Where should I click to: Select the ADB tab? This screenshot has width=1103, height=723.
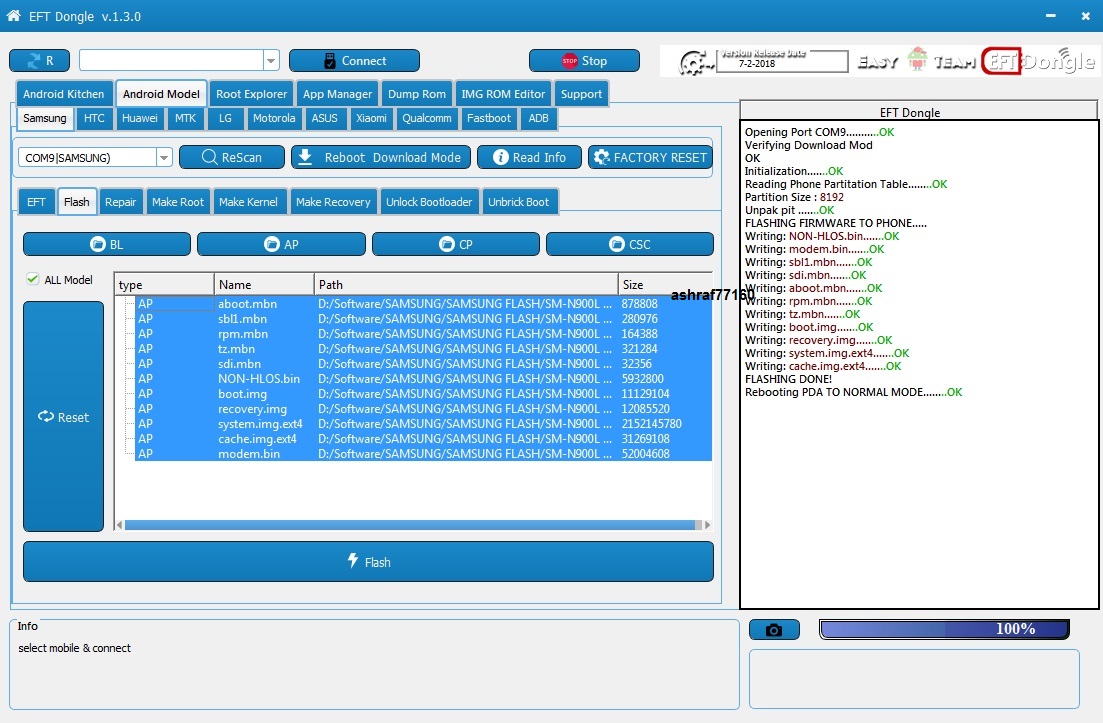[538, 118]
